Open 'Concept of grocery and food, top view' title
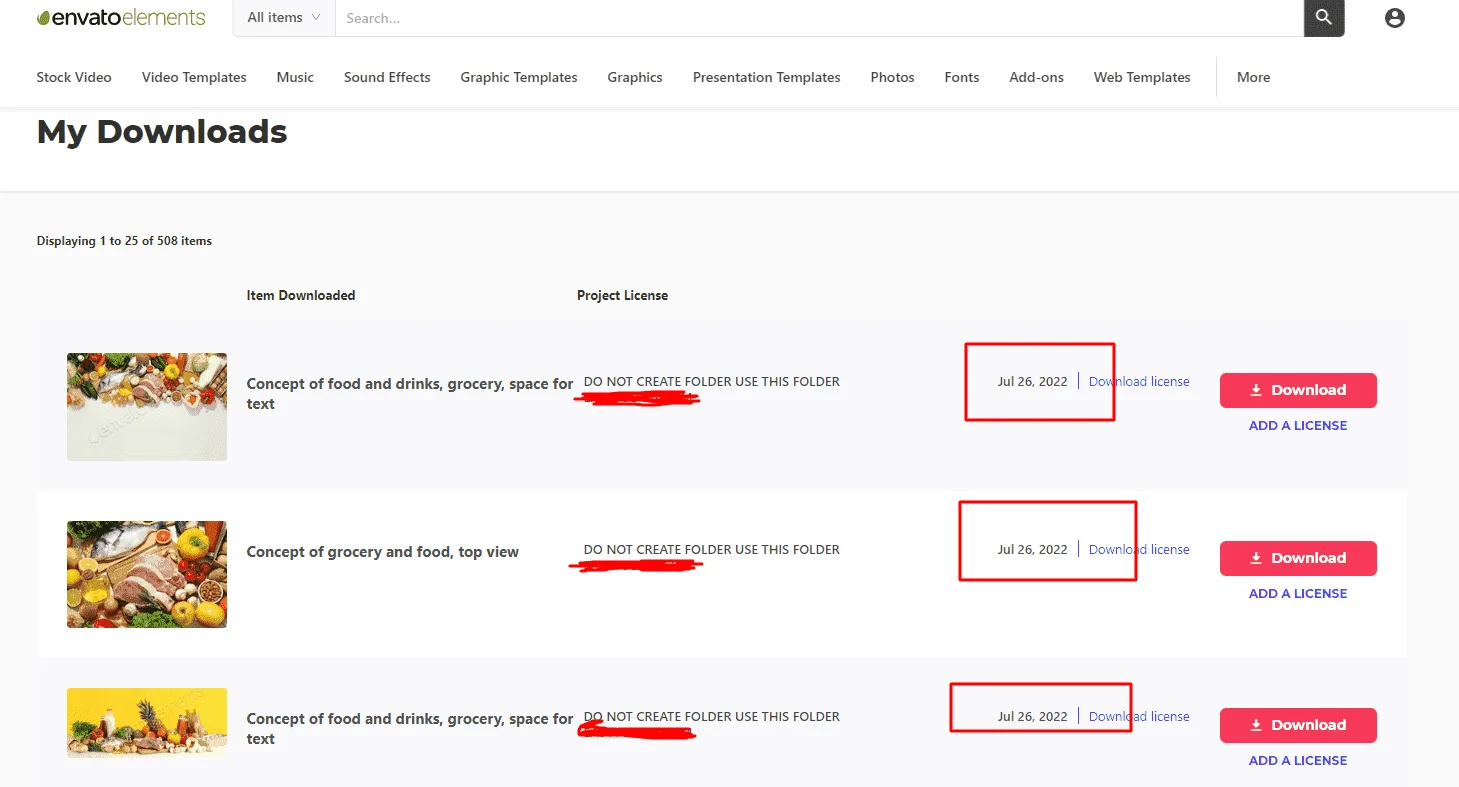1459x787 pixels. point(383,552)
